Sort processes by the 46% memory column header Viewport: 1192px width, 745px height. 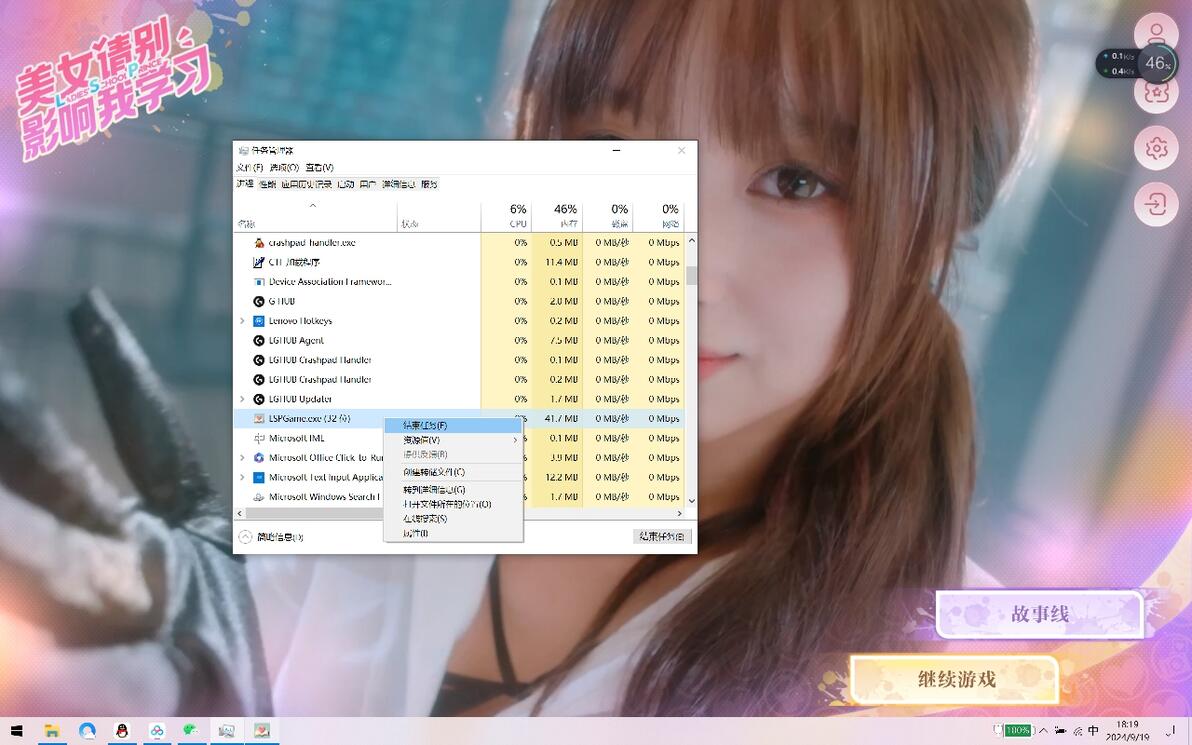[x=557, y=217]
